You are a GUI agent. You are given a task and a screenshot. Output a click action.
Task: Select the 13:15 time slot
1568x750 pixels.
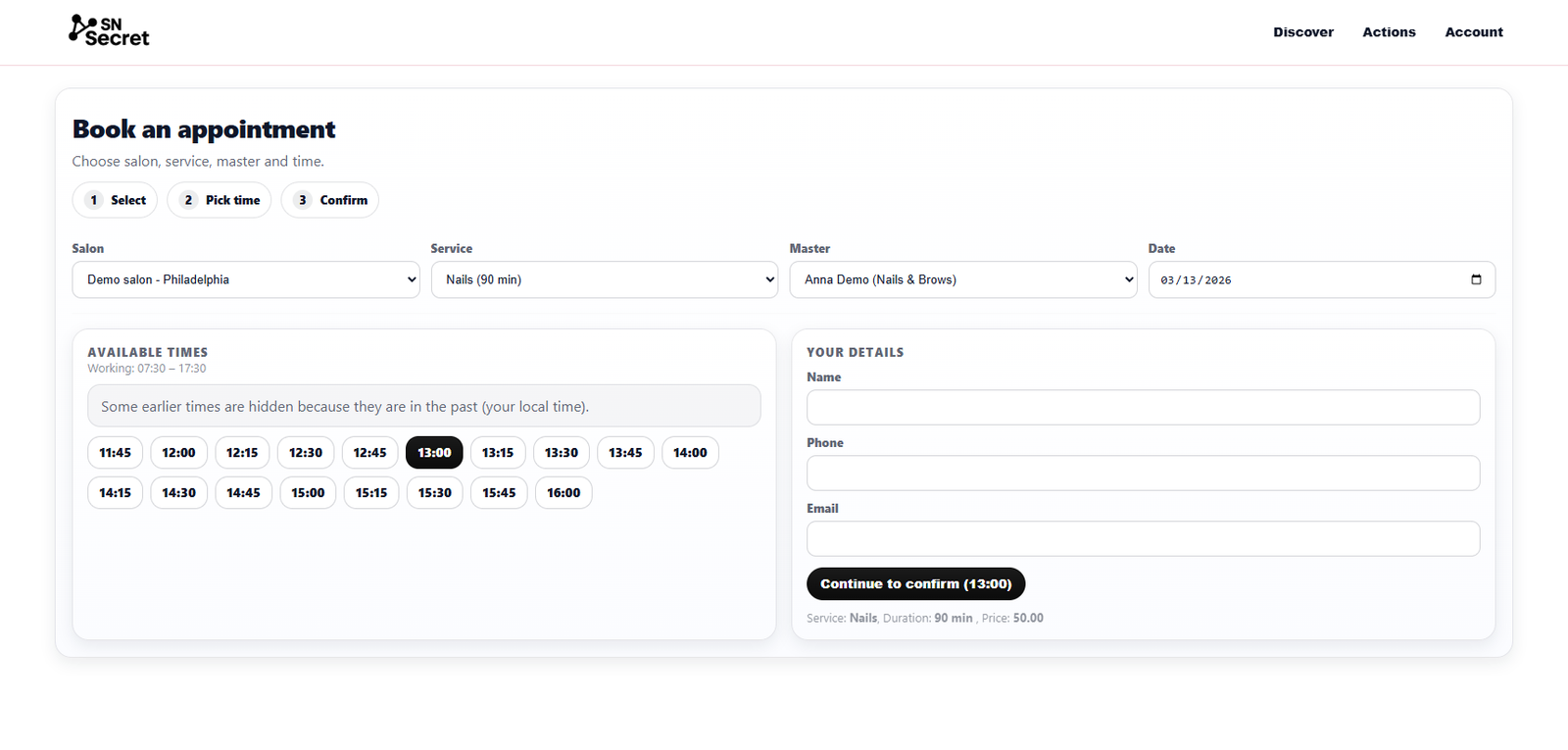click(x=498, y=453)
